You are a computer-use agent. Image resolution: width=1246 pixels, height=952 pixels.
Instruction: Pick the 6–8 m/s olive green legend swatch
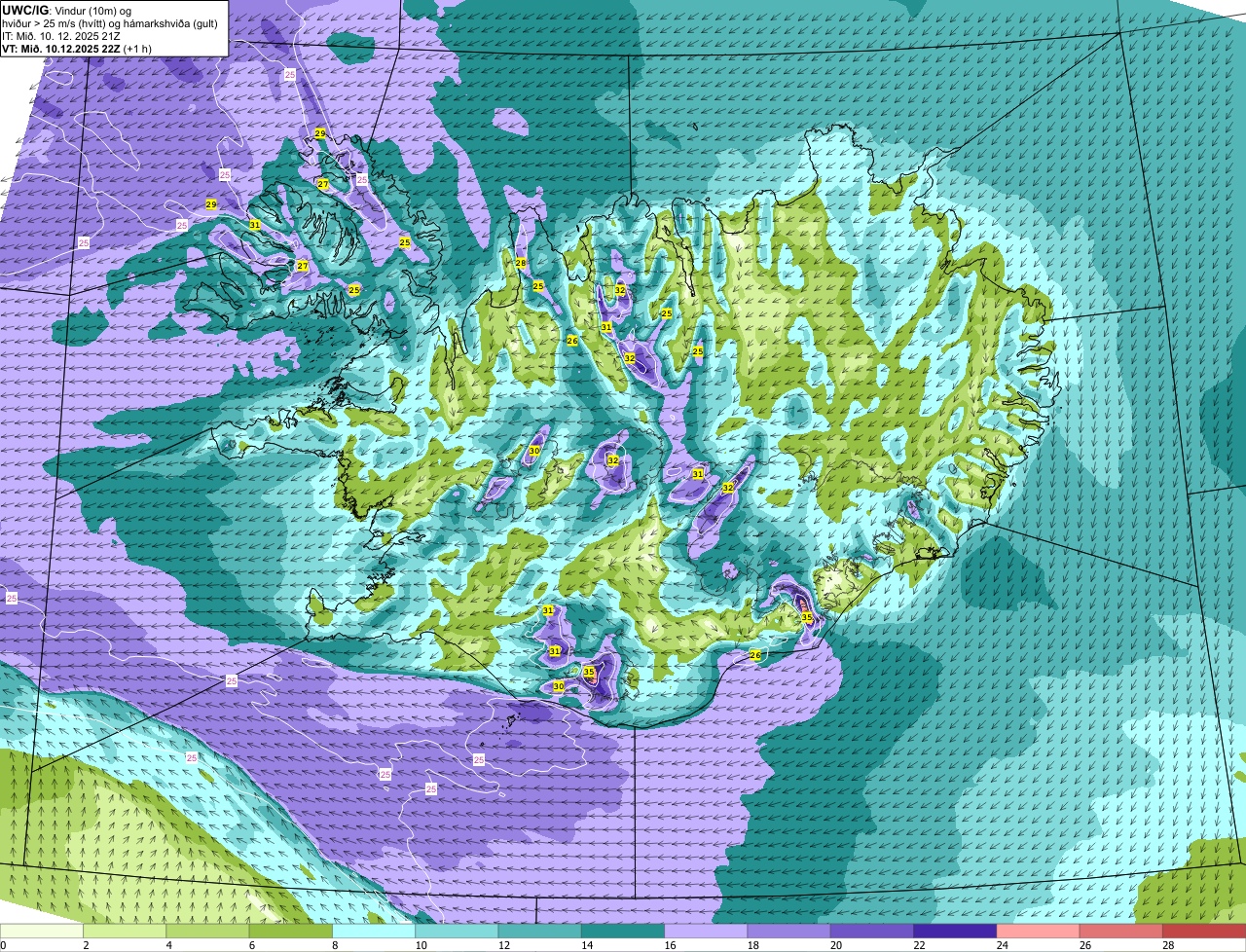293,932
